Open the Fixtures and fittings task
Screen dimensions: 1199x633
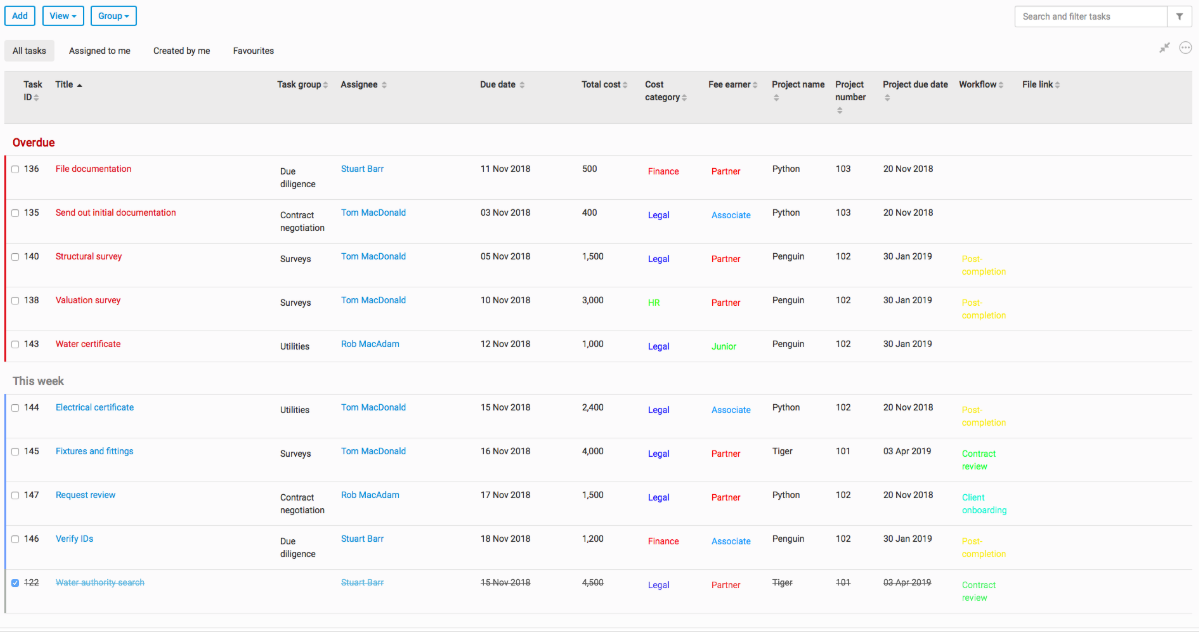[x=94, y=451]
